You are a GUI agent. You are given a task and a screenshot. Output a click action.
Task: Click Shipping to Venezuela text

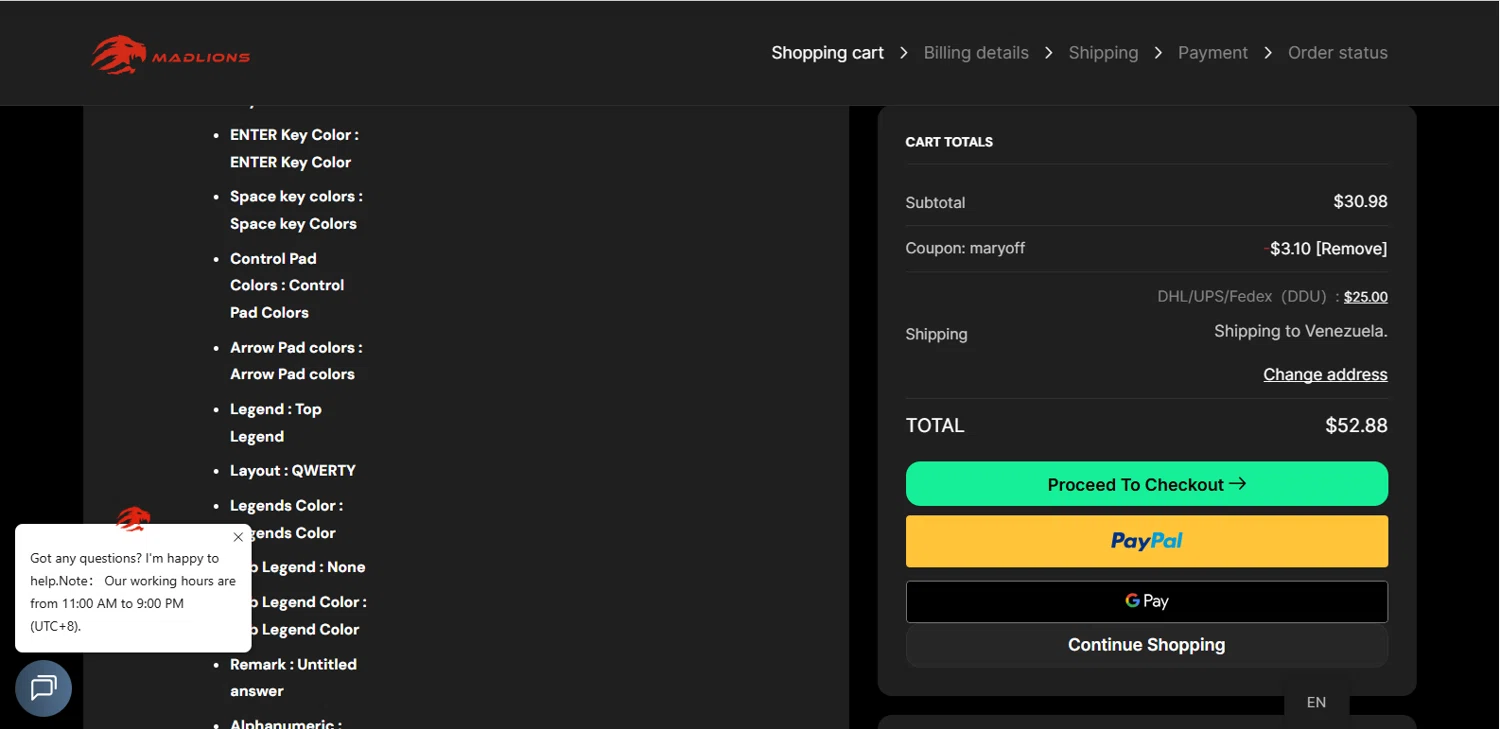coord(1300,331)
